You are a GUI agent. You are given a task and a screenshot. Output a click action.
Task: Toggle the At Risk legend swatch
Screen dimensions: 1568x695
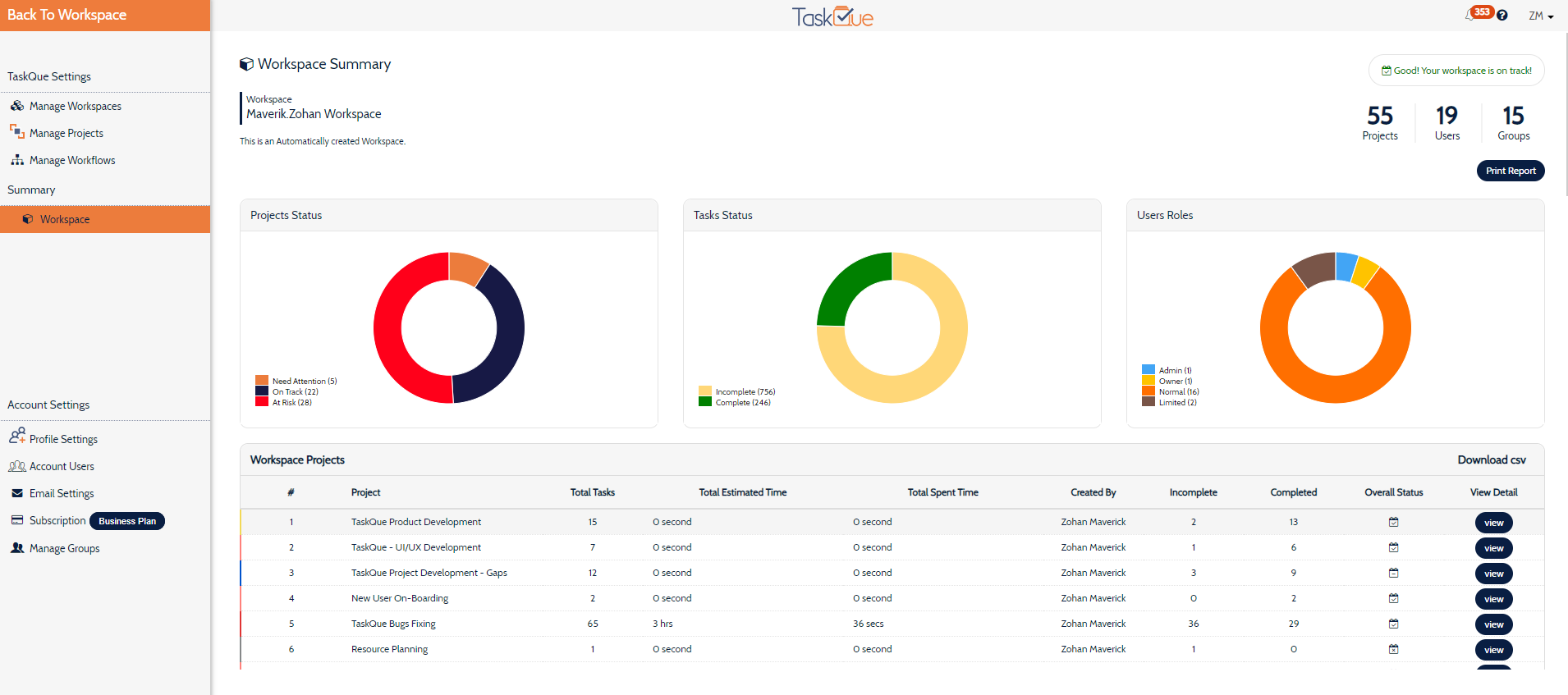tap(262, 402)
